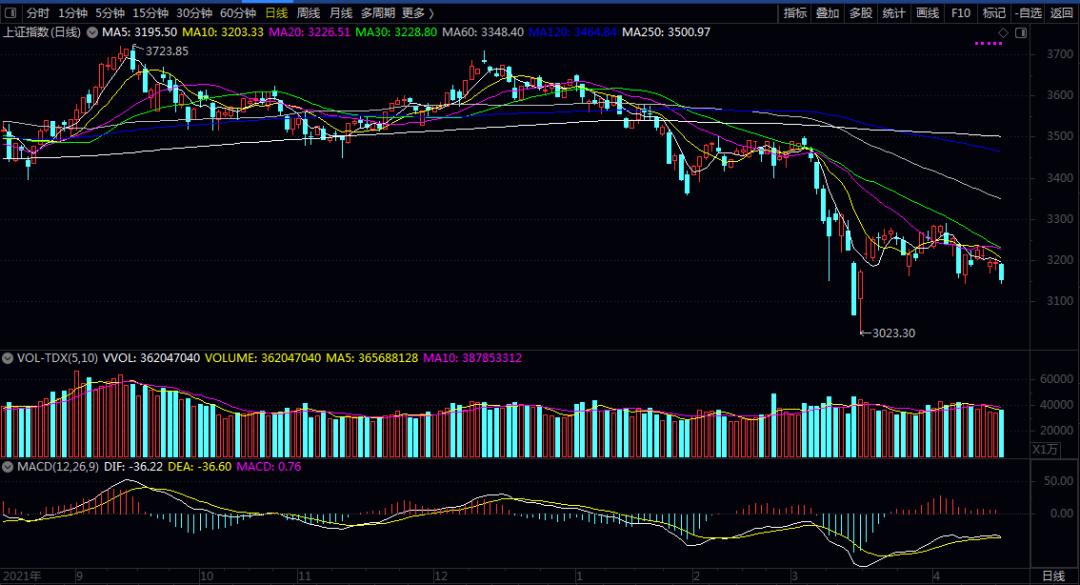Toggle the left sidebar panel icon

pyautogui.click(x=10, y=12)
